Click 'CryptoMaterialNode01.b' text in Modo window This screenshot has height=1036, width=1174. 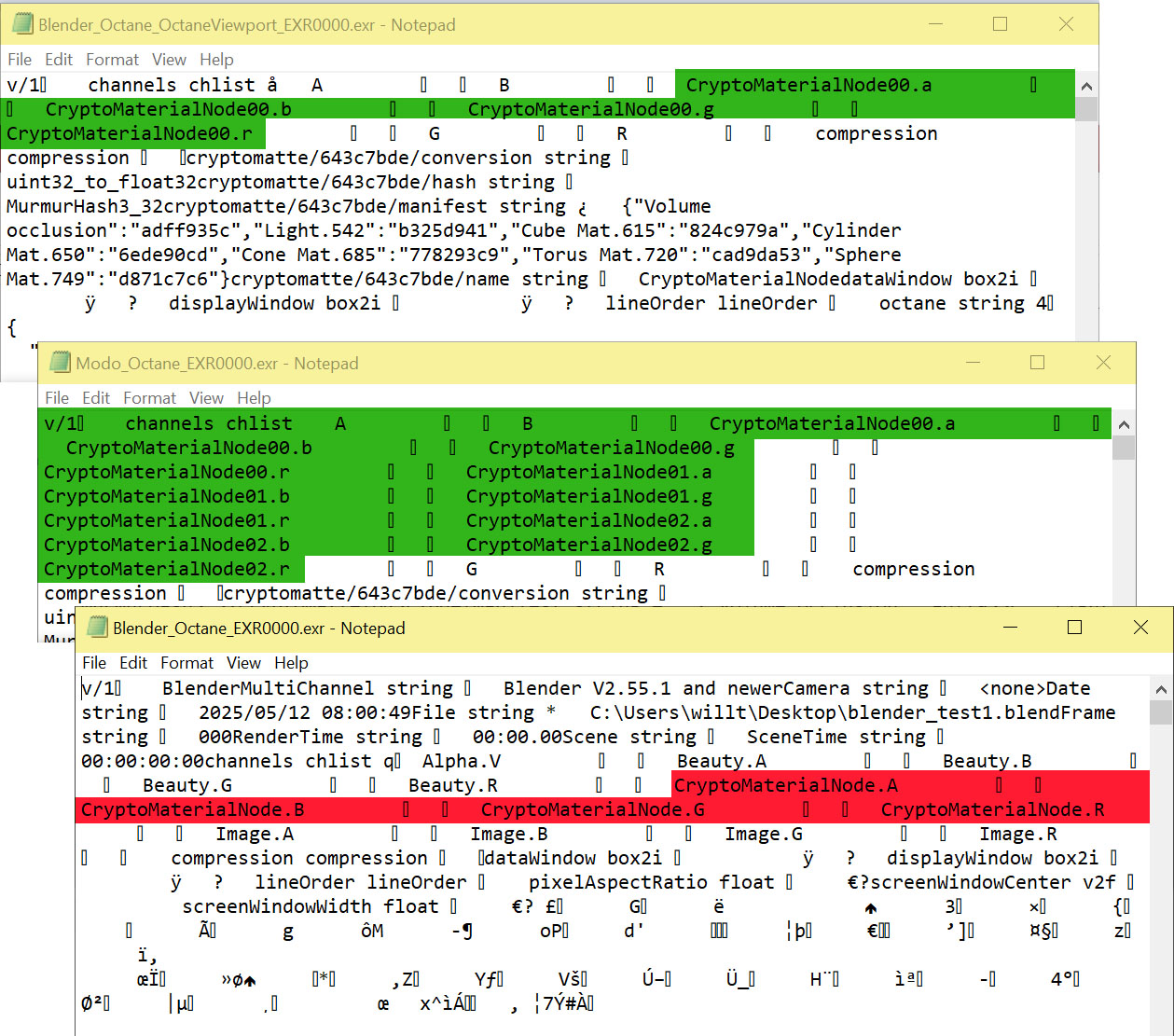click(166, 496)
